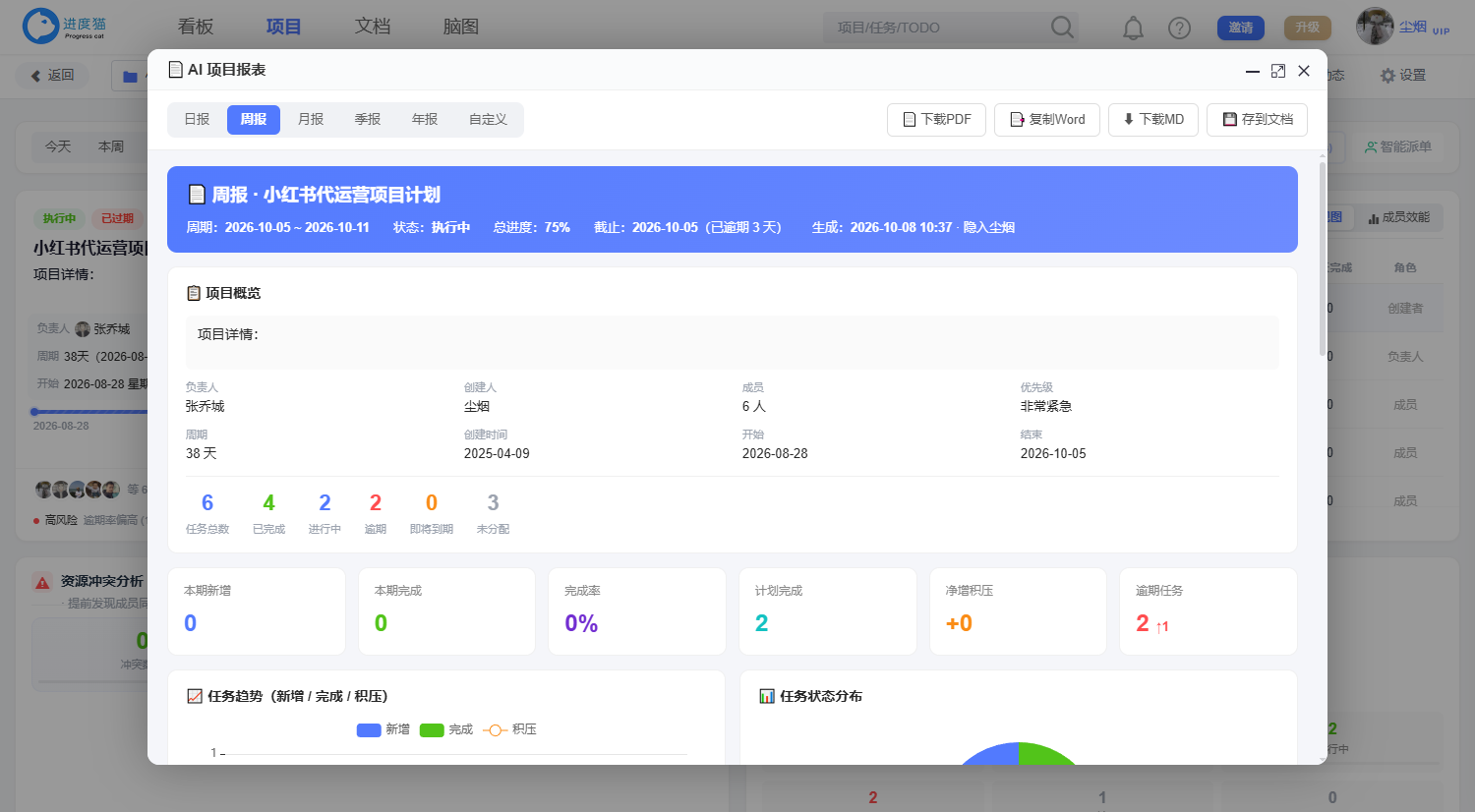Open 脑图 in the top navigation

pos(461,27)
